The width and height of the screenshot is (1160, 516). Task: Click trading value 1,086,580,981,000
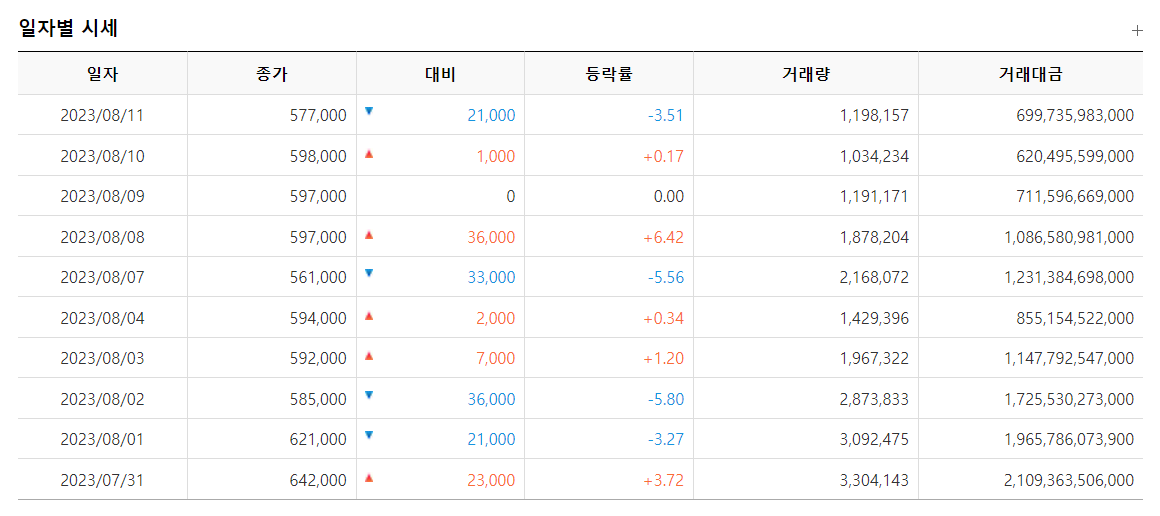1069,238
